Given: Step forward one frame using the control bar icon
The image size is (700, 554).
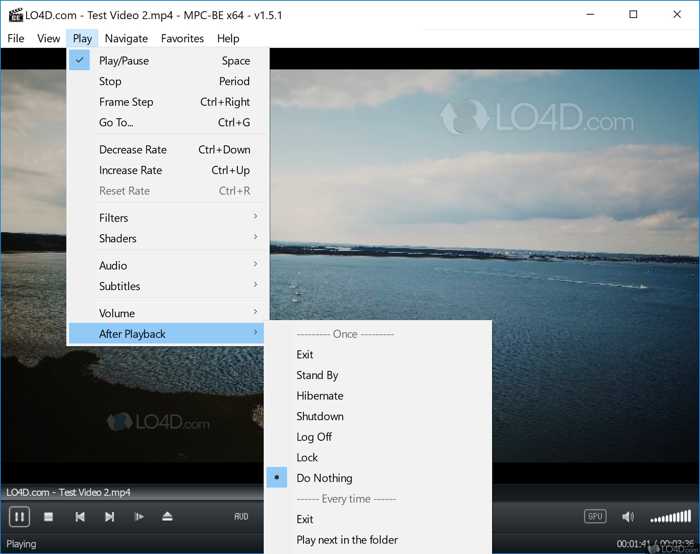Looking at the screenshot, I should click(x=139, y=517).
